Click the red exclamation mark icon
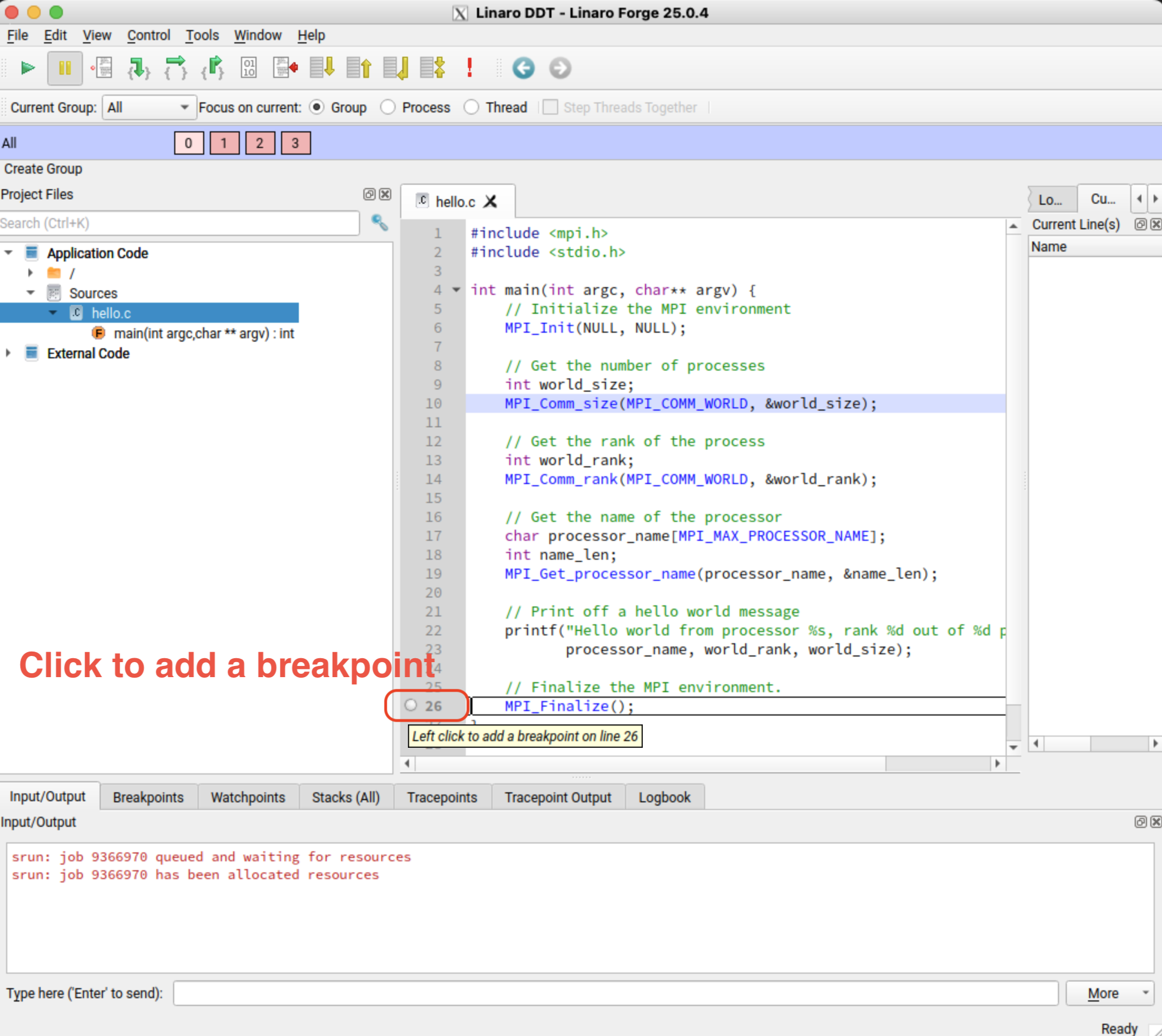The width and height of the screenshot is (1162, 1036). tap(469, 68)
